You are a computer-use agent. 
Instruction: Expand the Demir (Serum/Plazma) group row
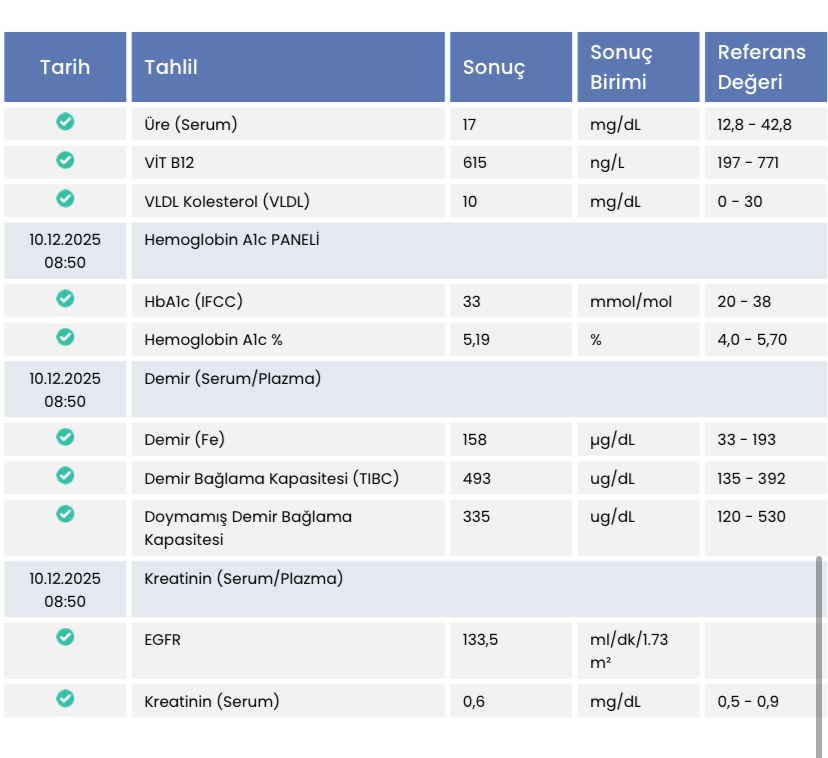coord(415,389)
